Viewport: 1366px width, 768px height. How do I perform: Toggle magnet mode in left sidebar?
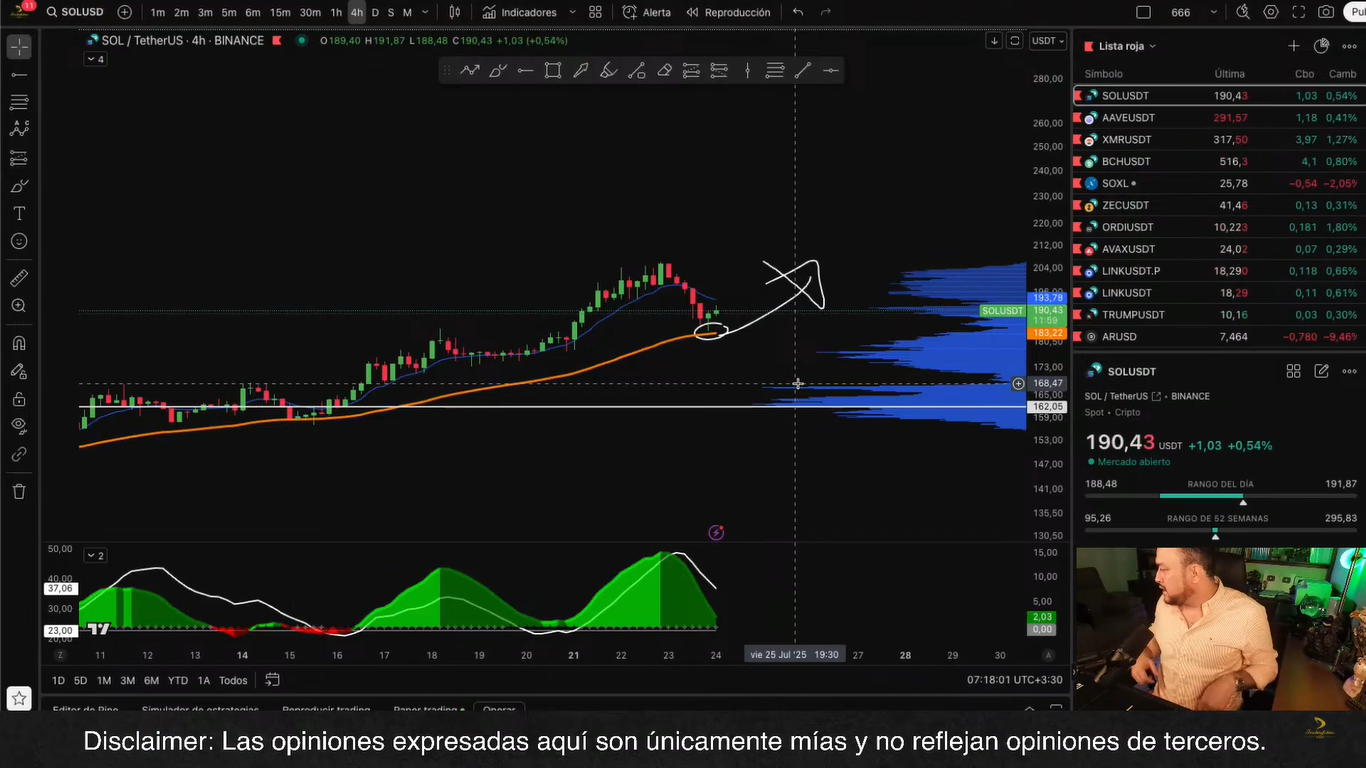[x=19, y=343]
